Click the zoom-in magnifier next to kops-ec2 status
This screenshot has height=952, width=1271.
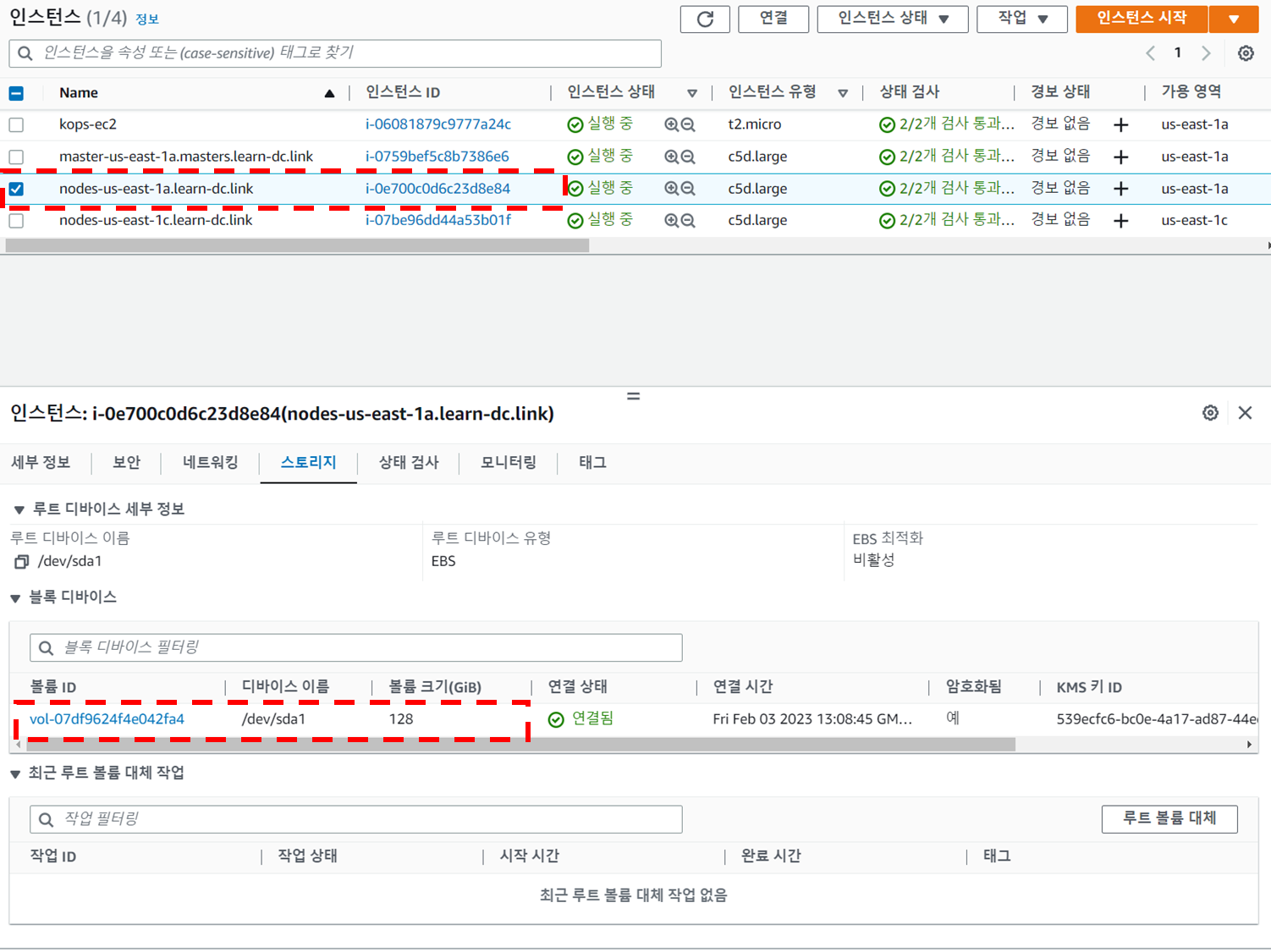click(669, 124)
